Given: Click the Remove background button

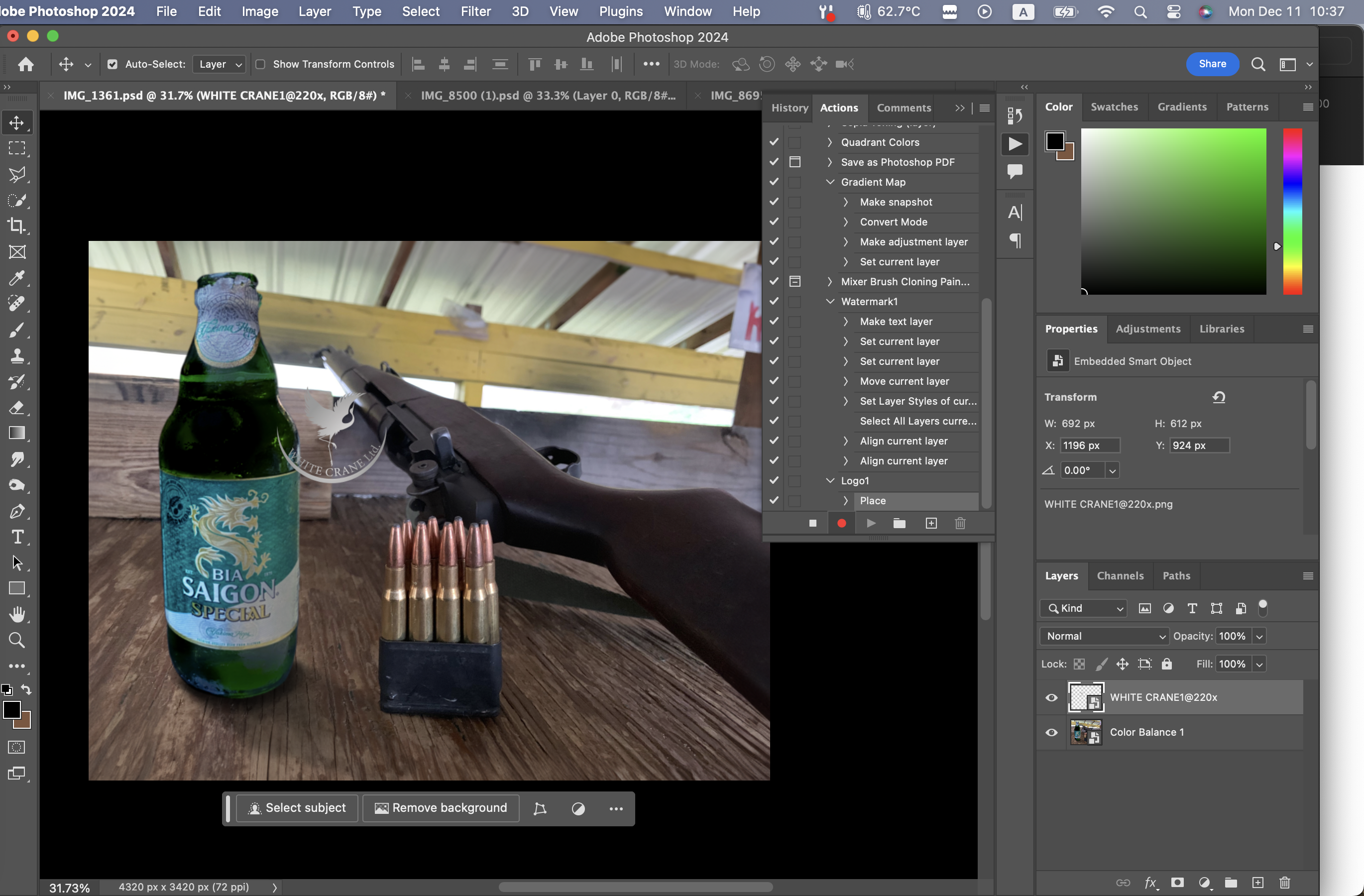Looking at the screenshot, I should [441, 808].
